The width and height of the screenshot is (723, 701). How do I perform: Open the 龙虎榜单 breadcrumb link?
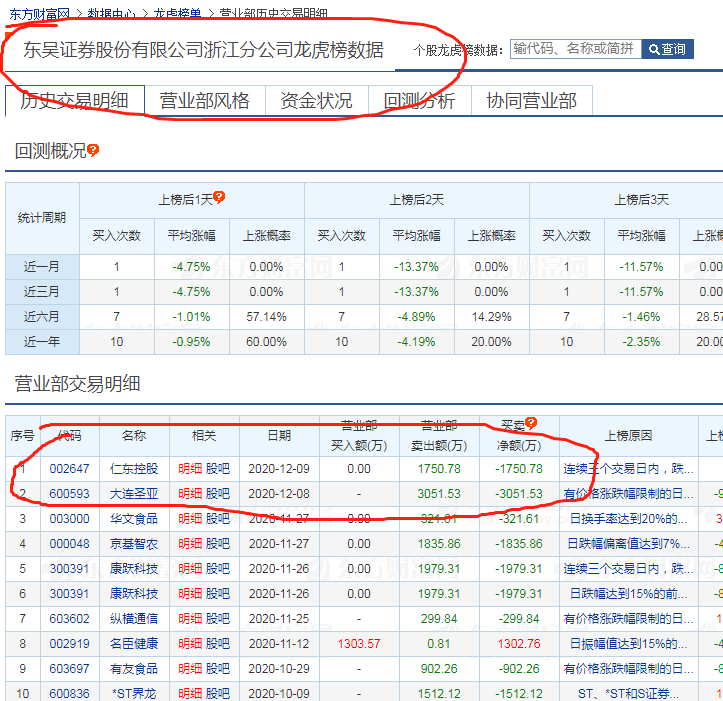178,14
